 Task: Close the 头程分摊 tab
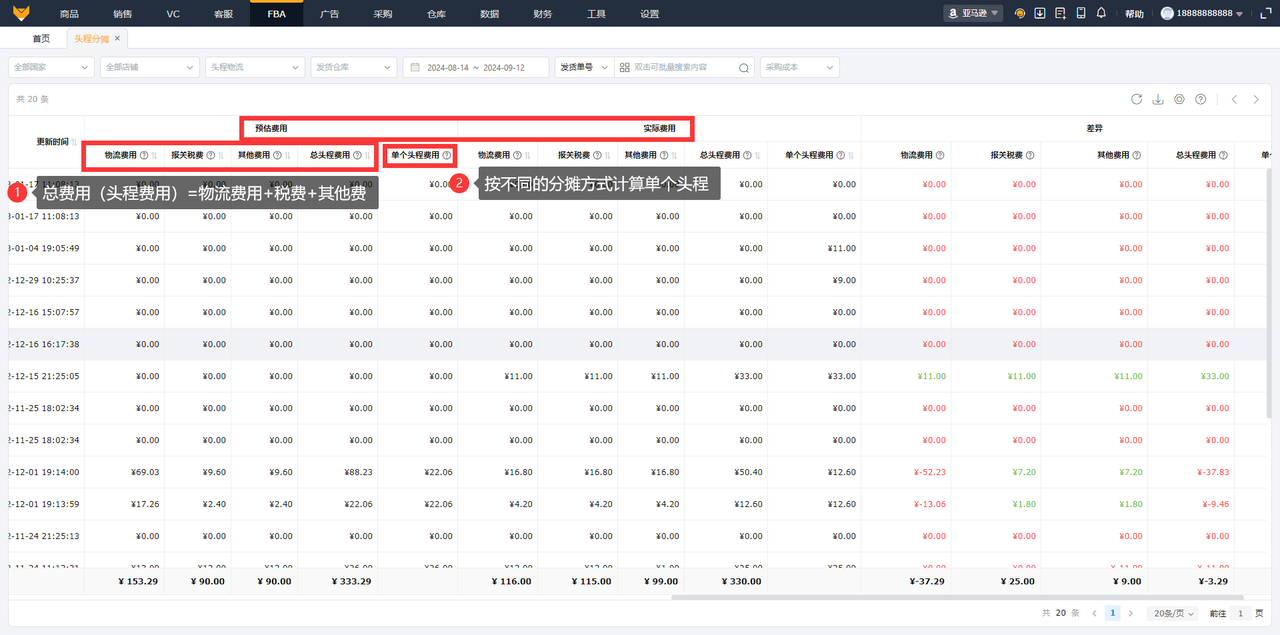117,38
